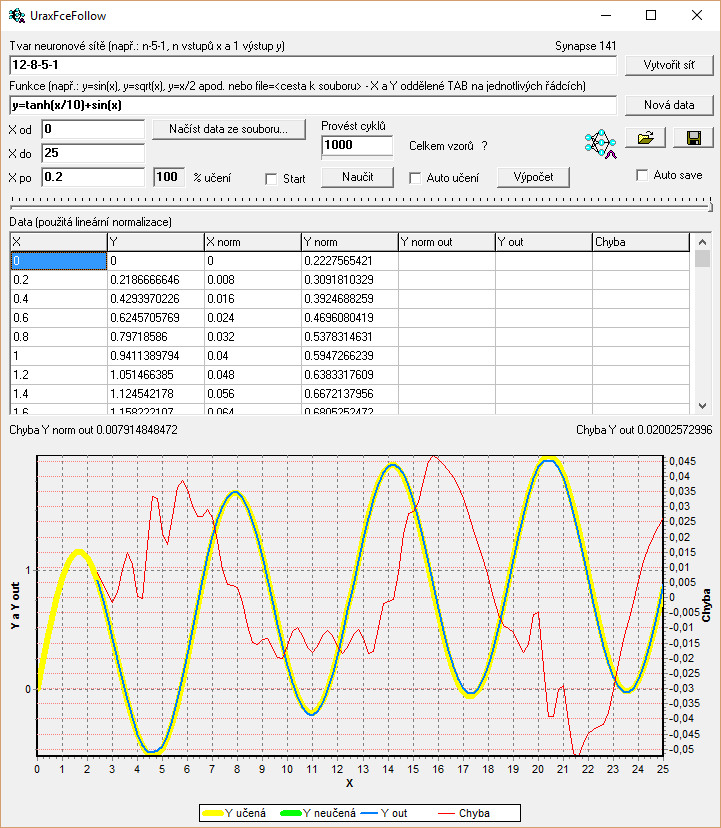Click the UraxFceFollow title bar app icon

click(17, 16)
